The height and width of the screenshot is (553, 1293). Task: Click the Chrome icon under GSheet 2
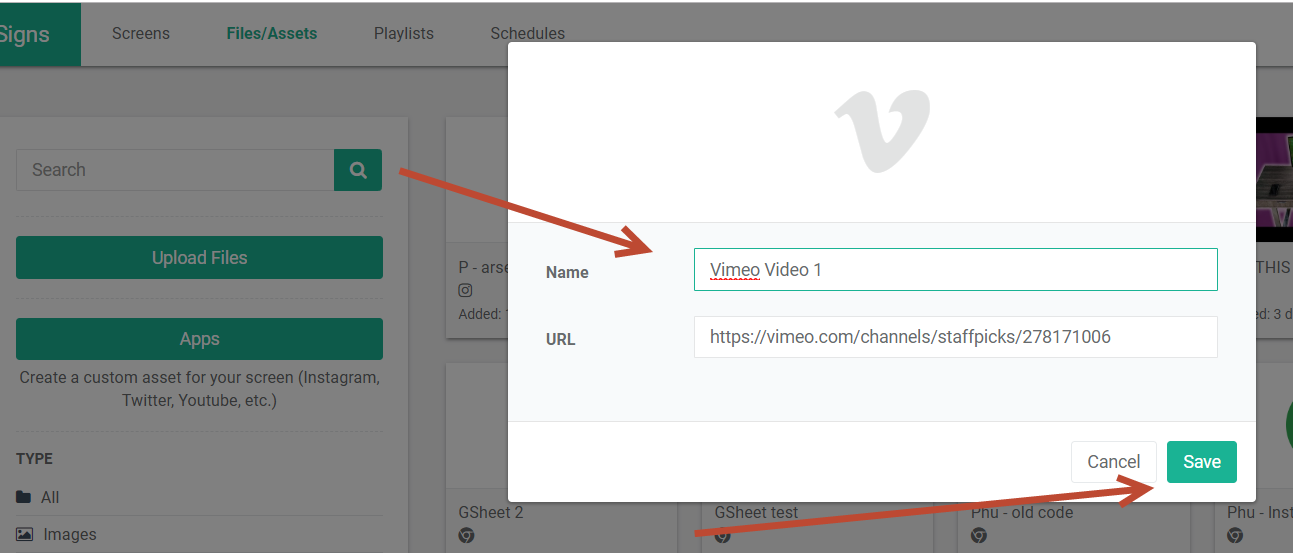tap(466, 536)
